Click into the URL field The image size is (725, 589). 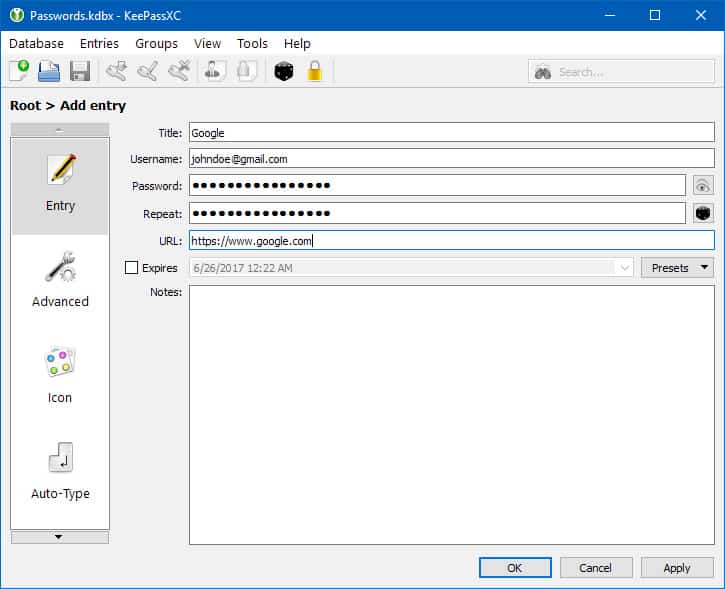point(452,240)
